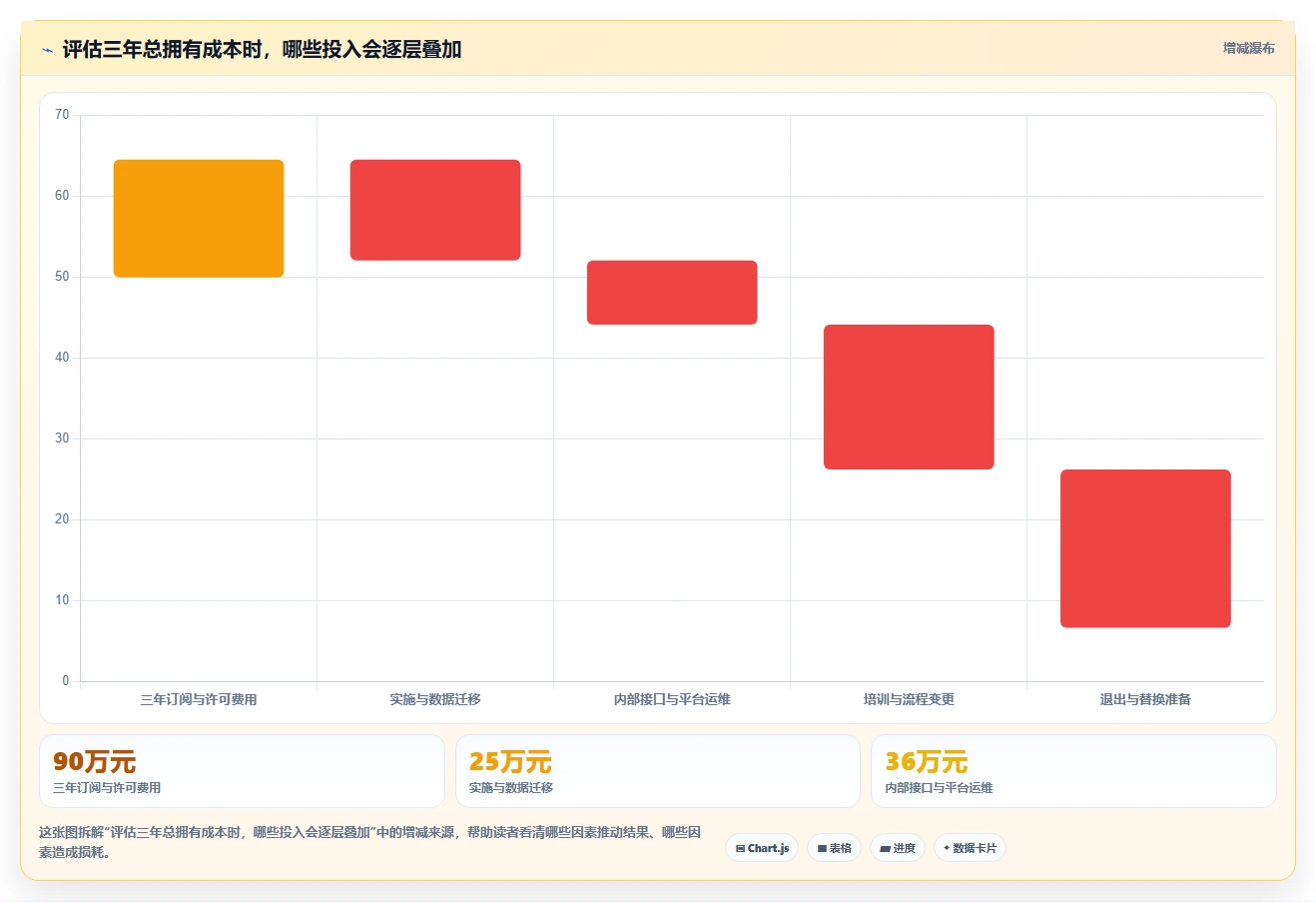The height and width of the screenshot is (902, 1316).
Task: Click the y-axis value 50
Action: (x=62, y=277)
